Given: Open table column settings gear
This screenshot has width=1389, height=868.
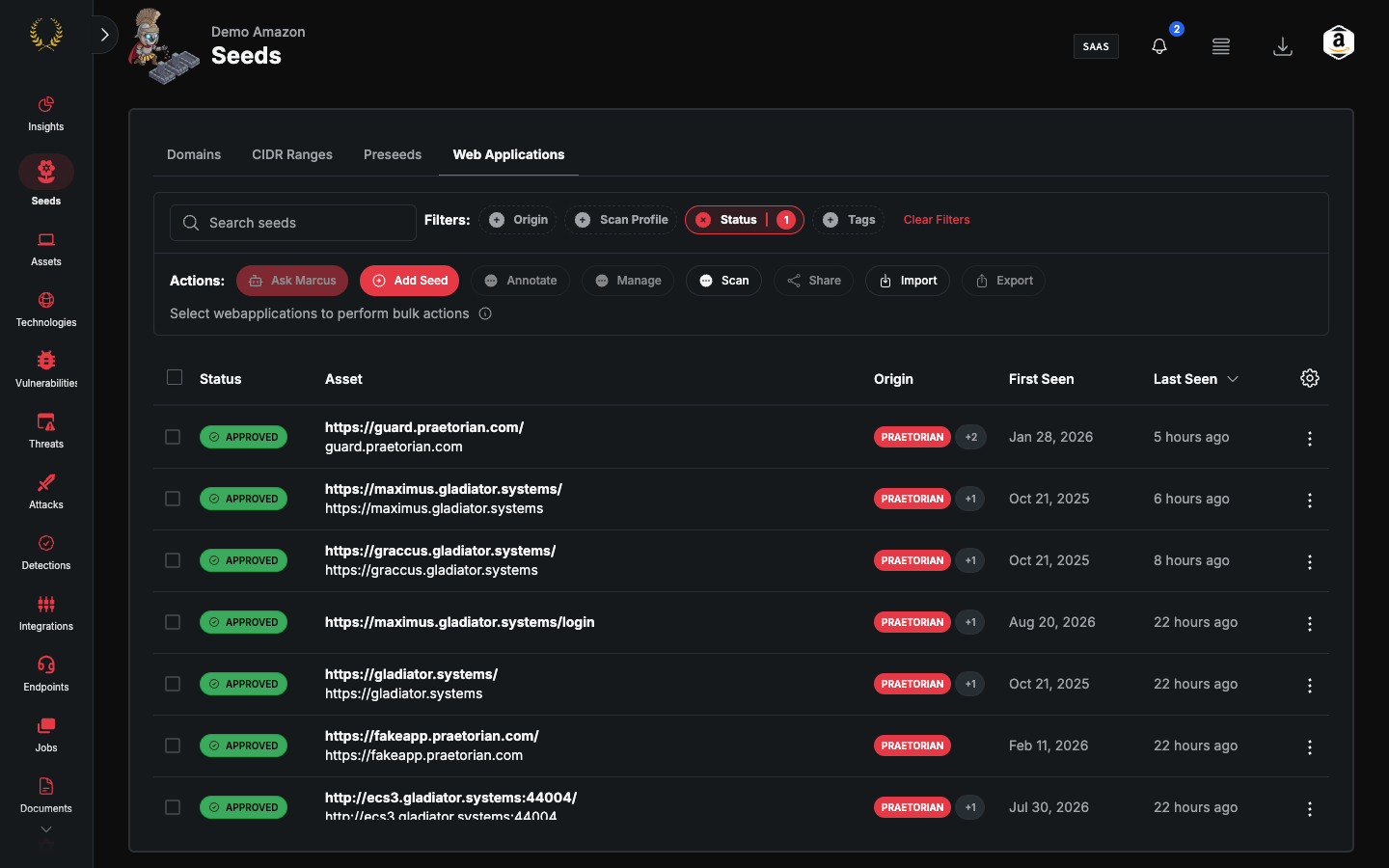Looking at the screenshot, I should [1310, 378].
